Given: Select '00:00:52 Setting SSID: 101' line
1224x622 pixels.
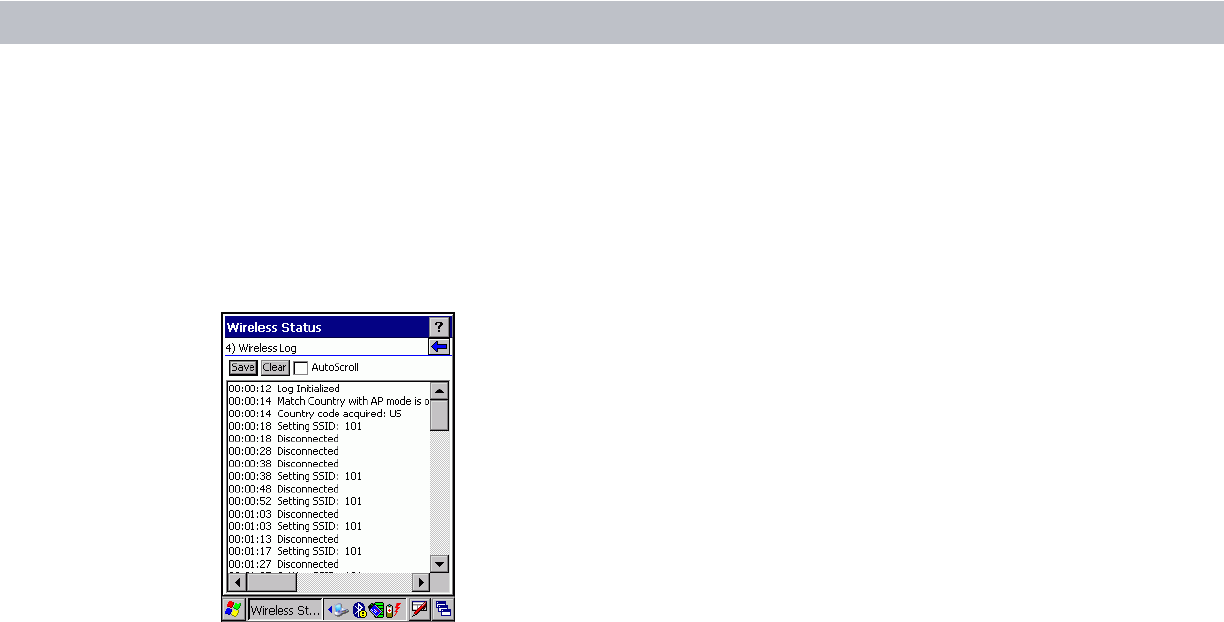Looking at the screenshot, I should tap(295, 501).
